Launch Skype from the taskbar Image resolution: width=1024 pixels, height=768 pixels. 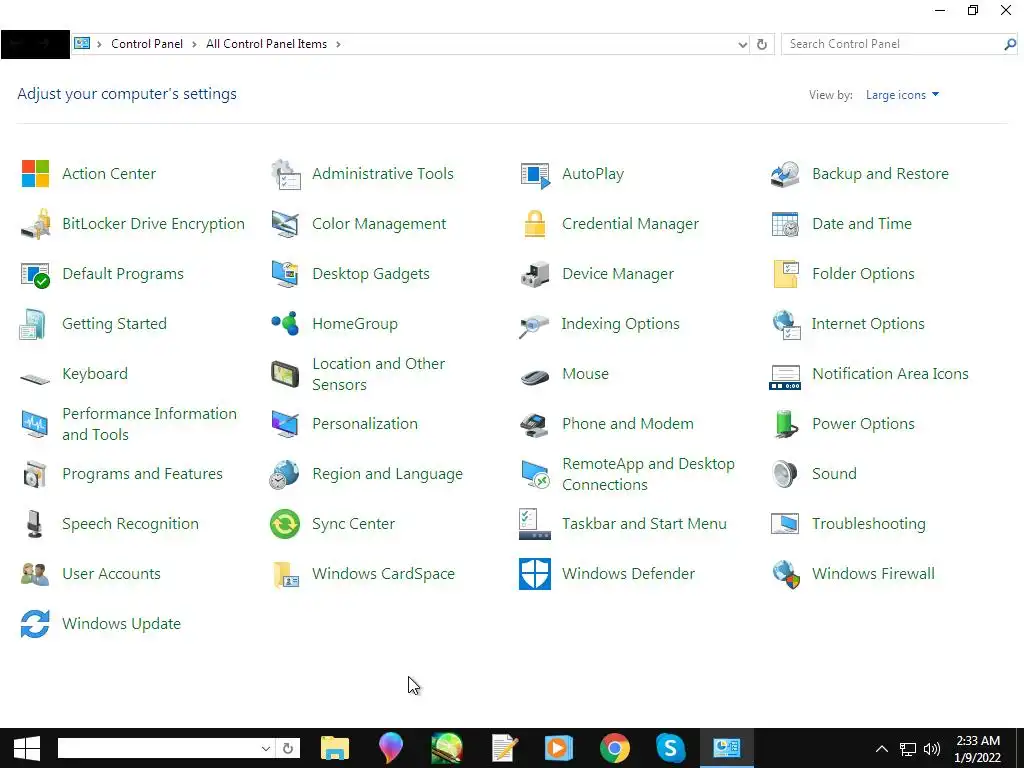point(671,748)
